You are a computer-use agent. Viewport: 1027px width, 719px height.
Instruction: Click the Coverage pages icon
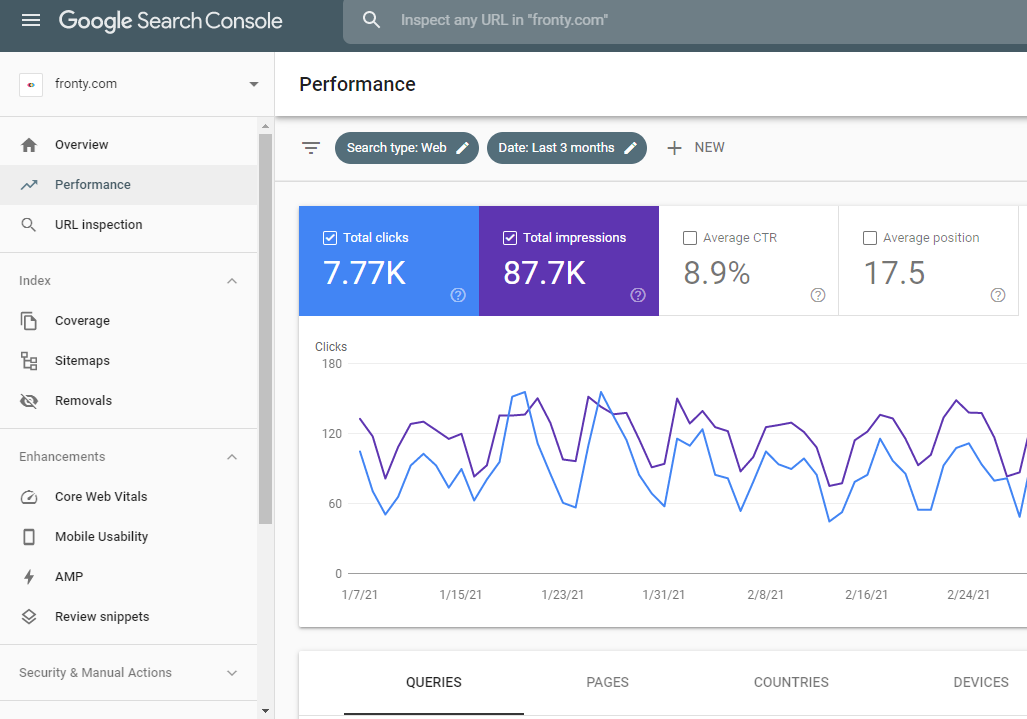coord(29,321)
